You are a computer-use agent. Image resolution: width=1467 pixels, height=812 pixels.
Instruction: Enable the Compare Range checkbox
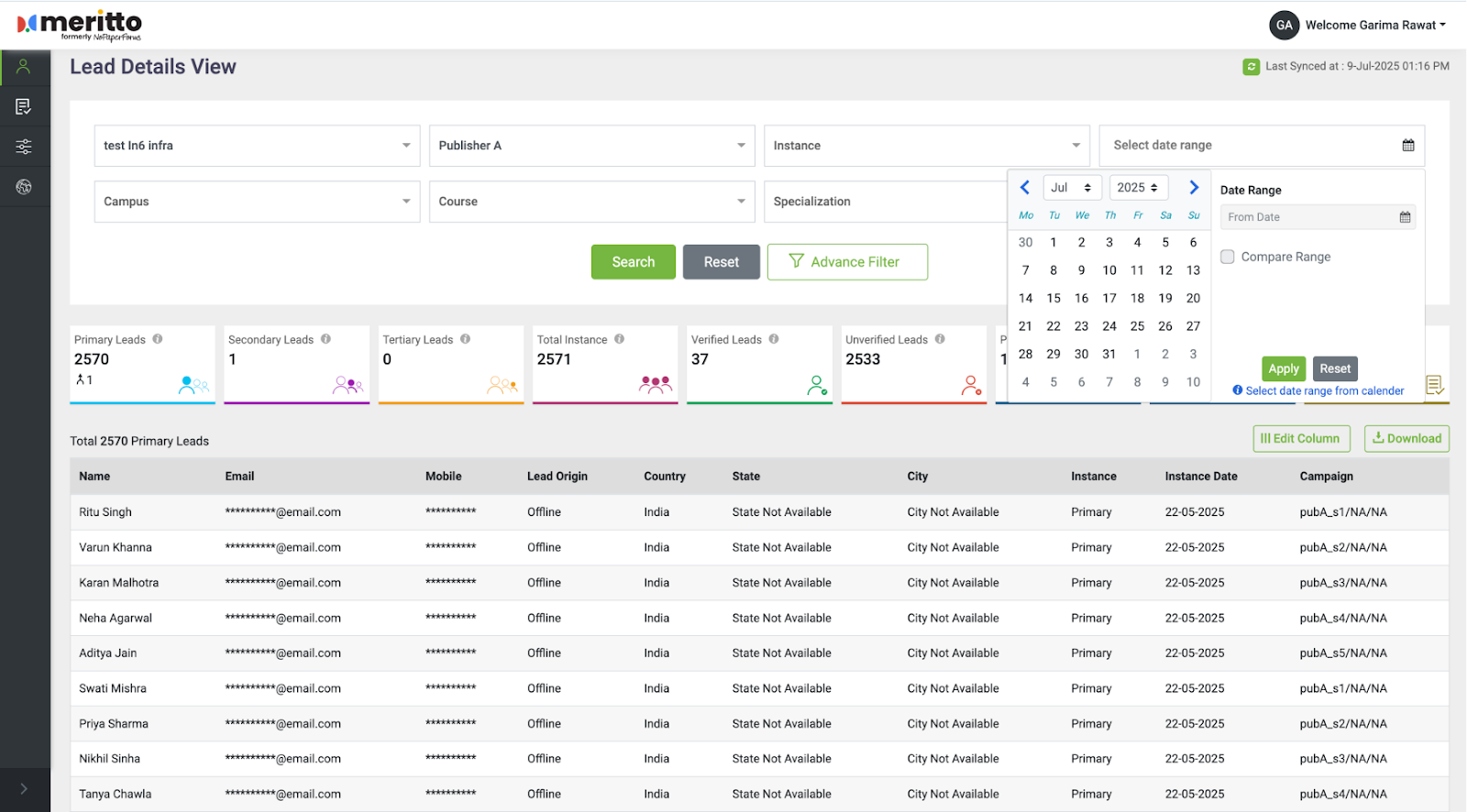tap(1228, 258)
